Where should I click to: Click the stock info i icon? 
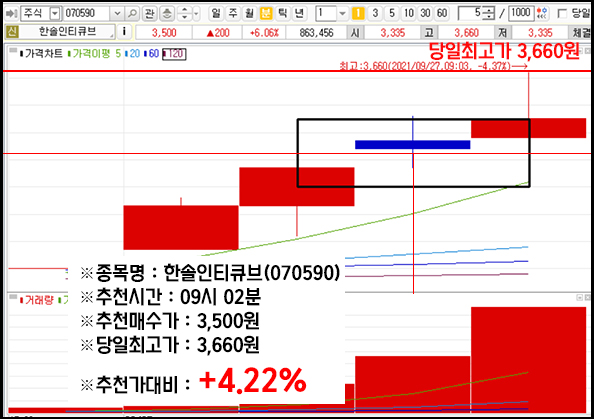tap(124, 32)
